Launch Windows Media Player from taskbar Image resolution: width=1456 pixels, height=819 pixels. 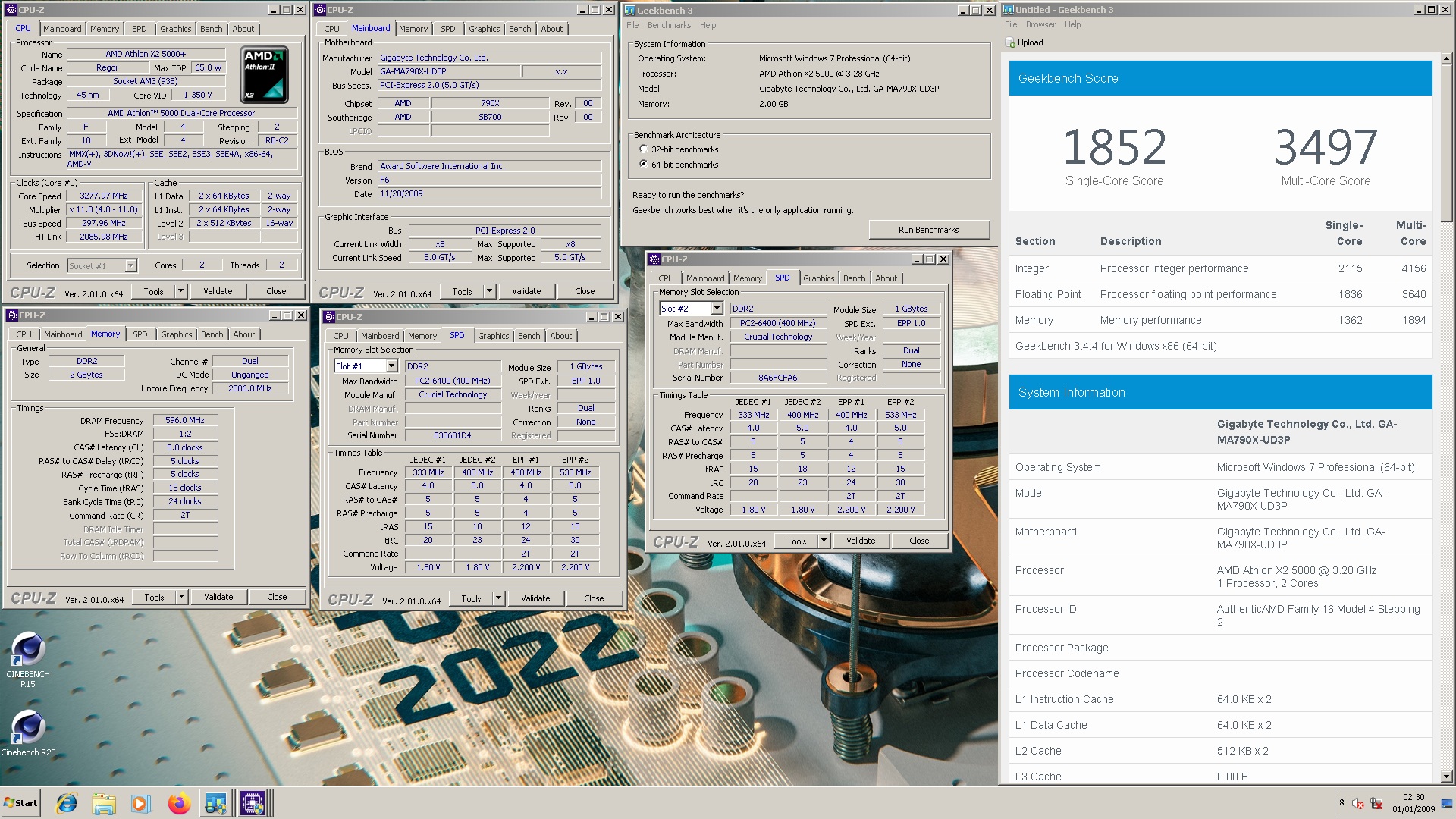click(140, 803)
